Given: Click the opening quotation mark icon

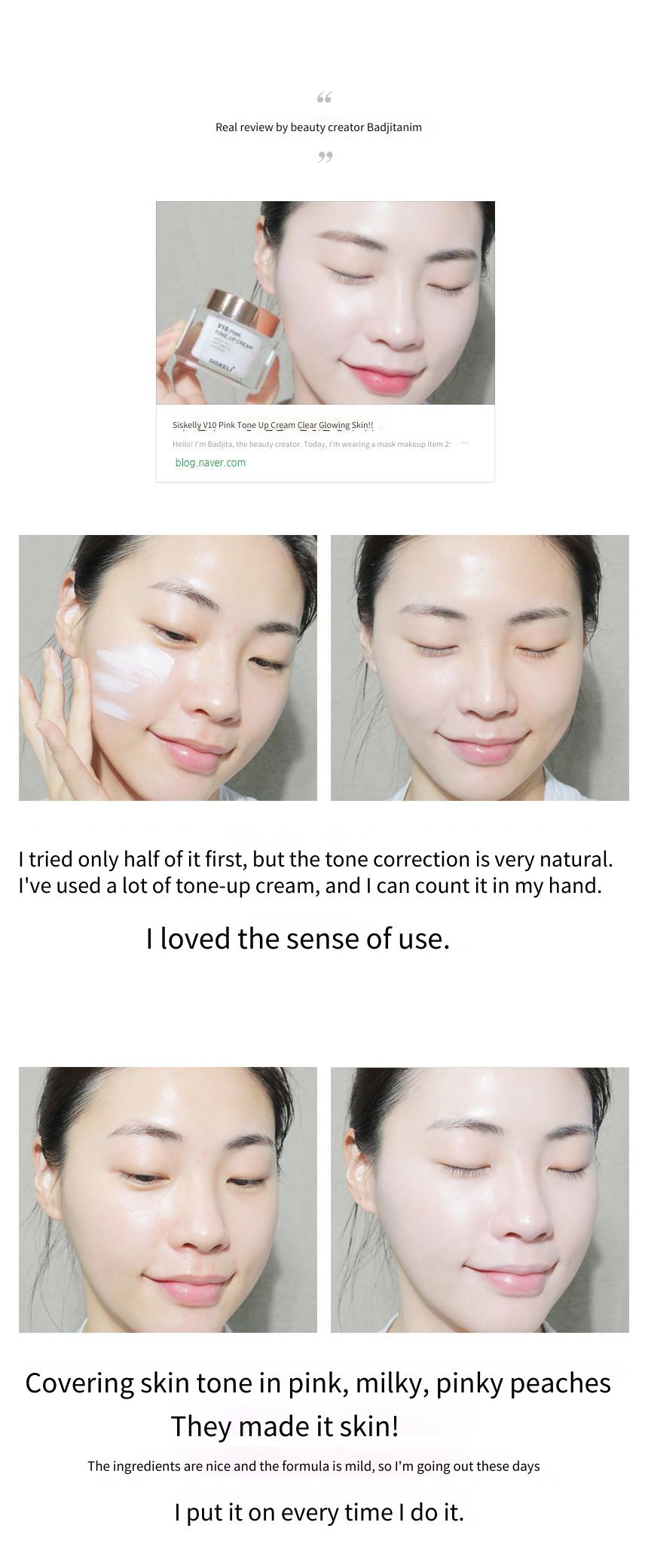Looking at the screenshot, I should [324, 98].
